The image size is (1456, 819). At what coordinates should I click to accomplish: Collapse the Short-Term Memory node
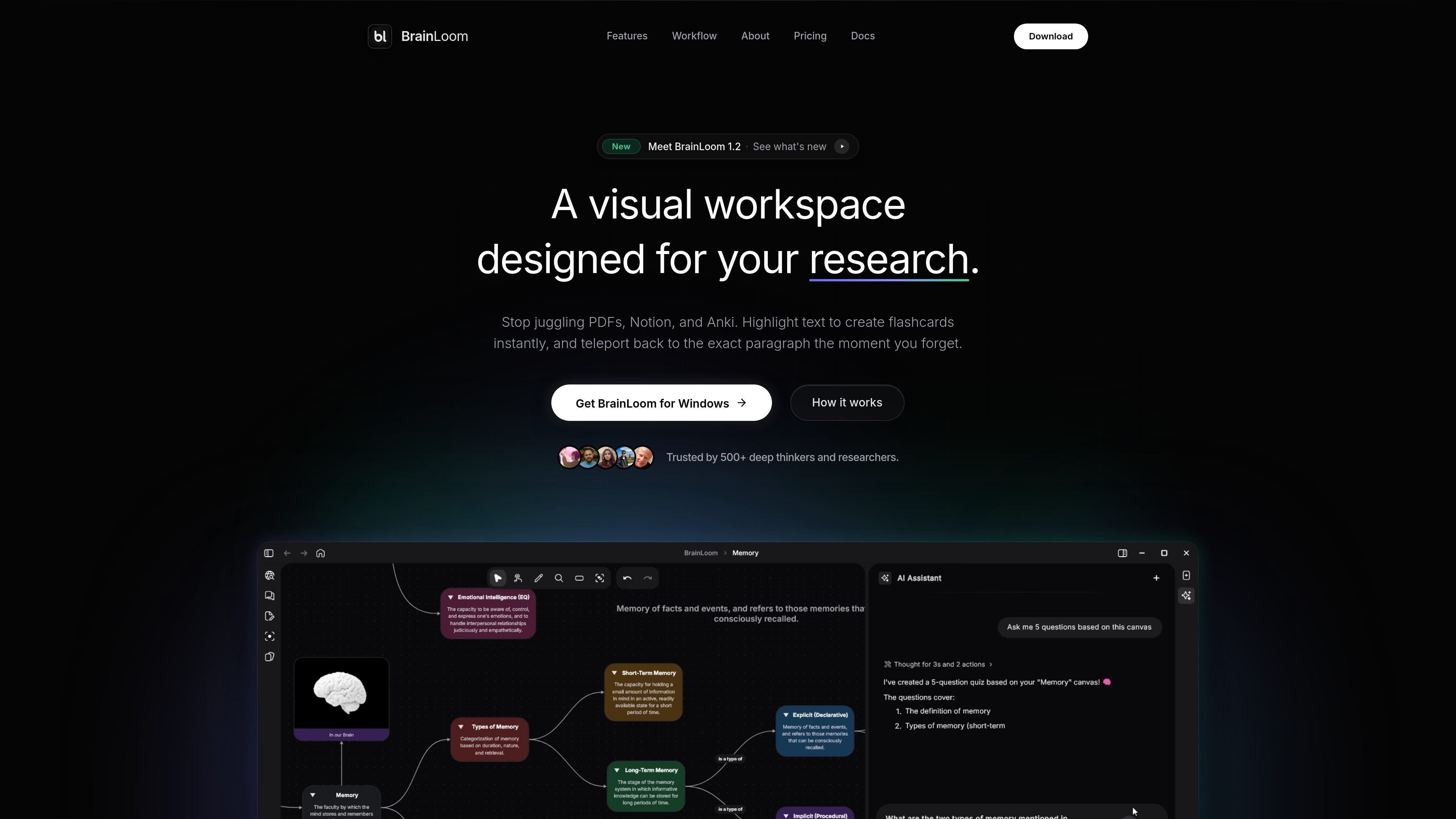[x=614, y=673]
